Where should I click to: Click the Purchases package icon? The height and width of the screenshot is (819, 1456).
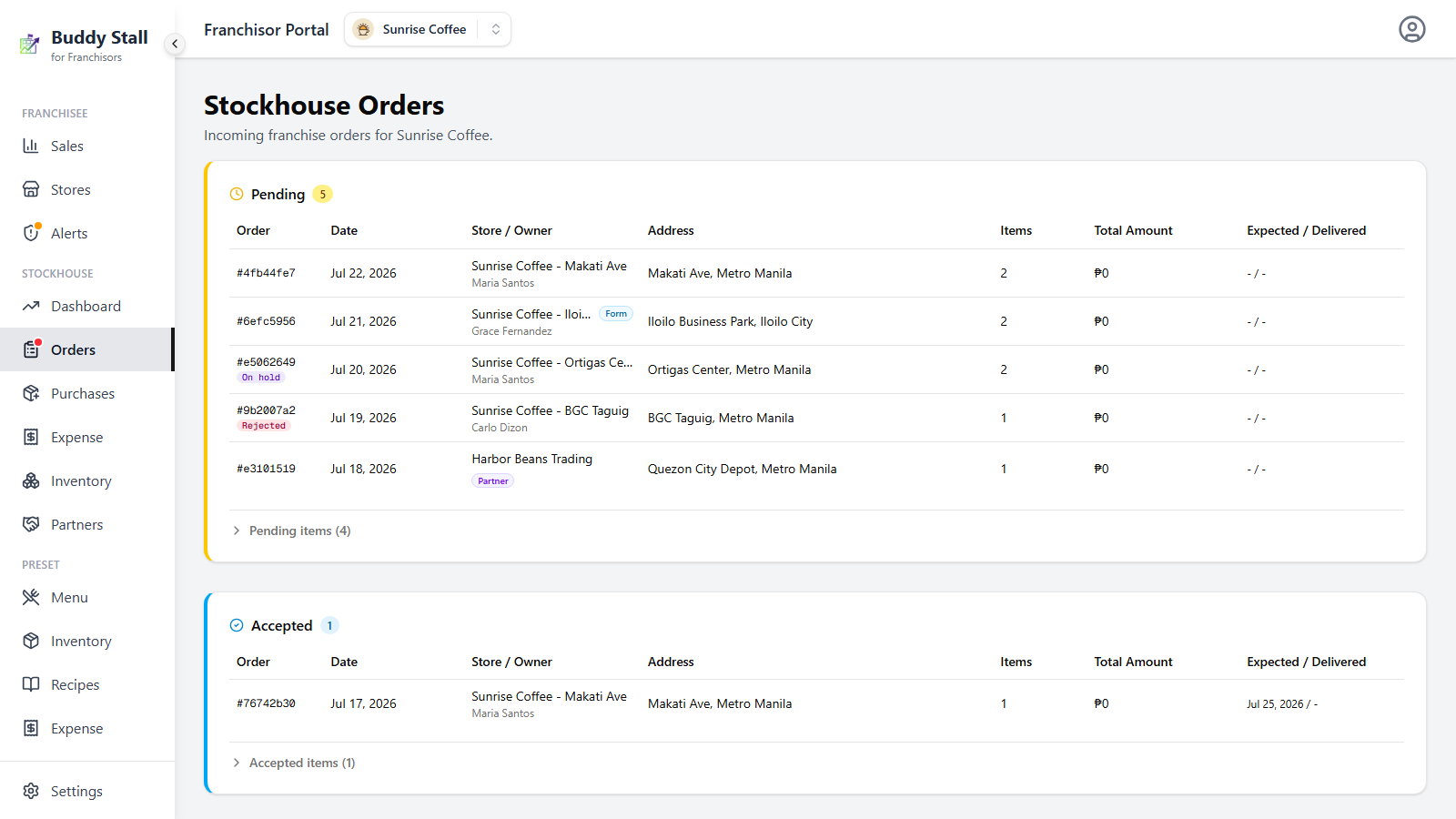pyautogui.click(x=31, y=393)
